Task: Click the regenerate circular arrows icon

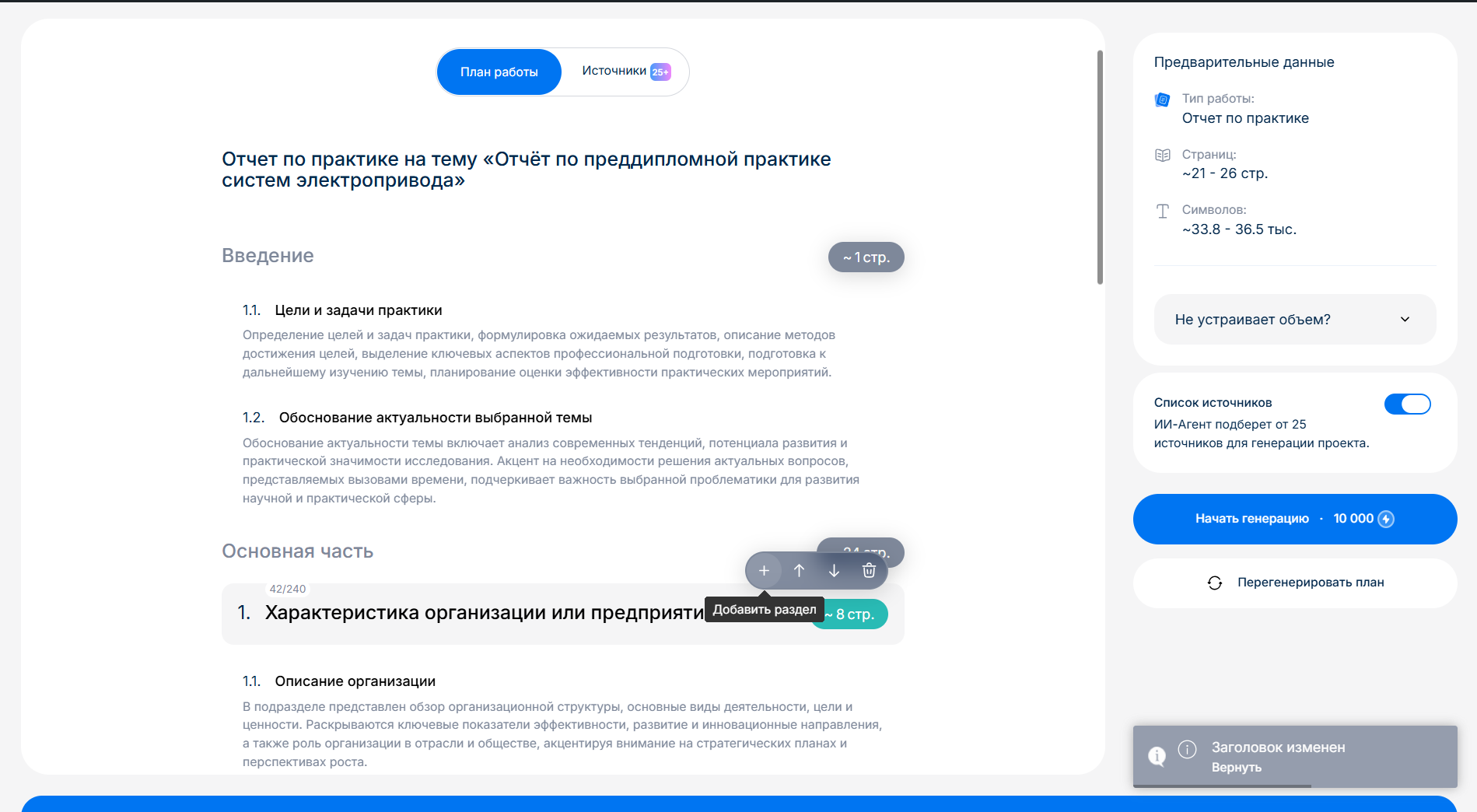Action: (x=1214, y=583)
